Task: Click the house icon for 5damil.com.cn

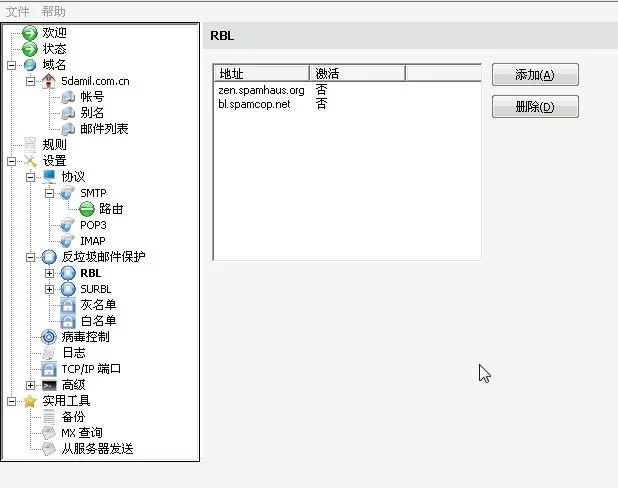Action: (48, 81)
